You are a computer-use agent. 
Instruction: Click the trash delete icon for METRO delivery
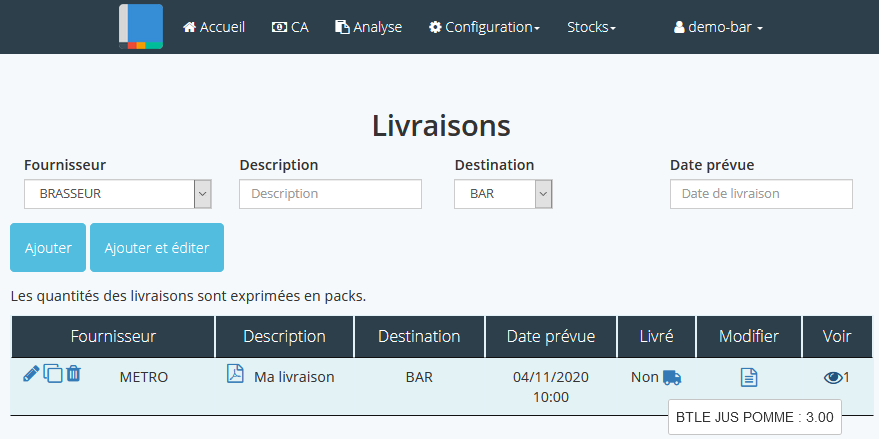tap(73, 374)
